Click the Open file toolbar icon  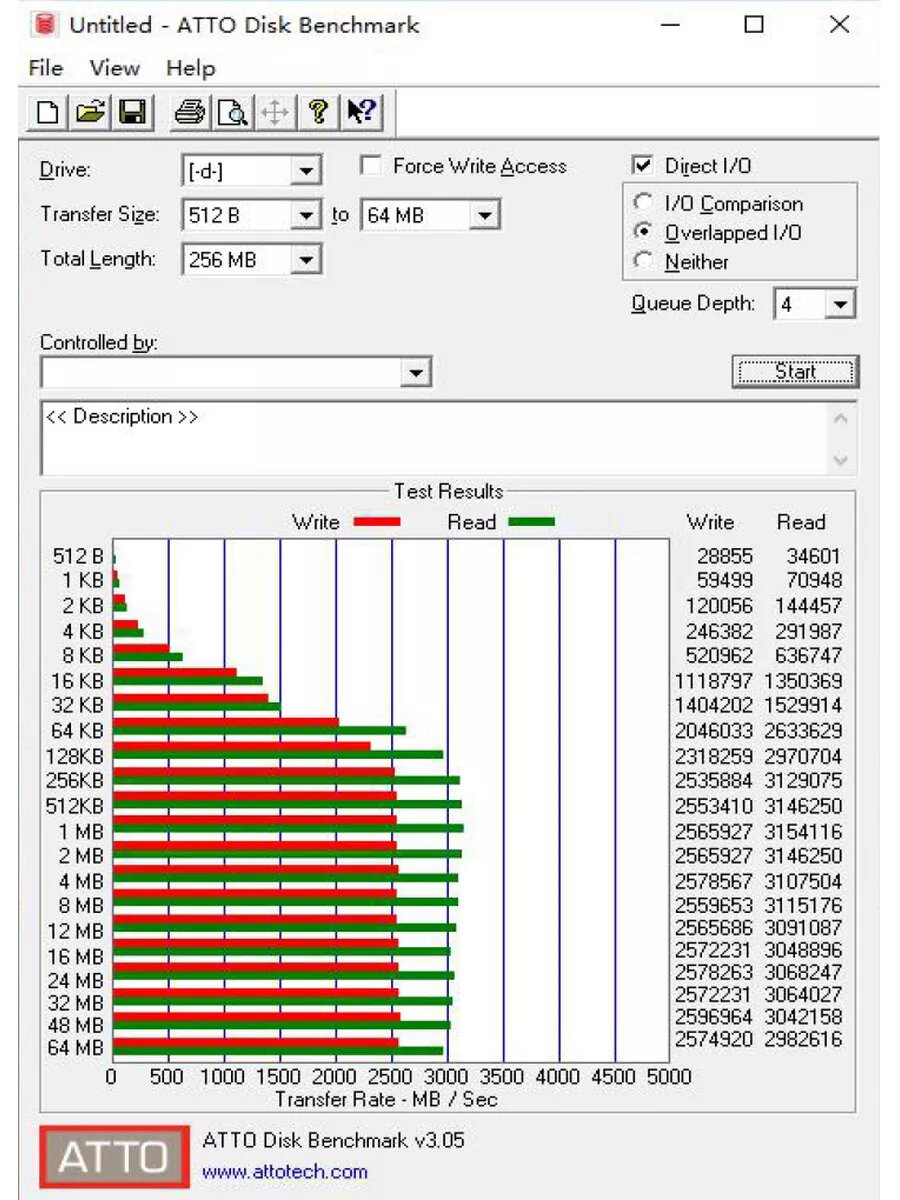coord(90,112)
